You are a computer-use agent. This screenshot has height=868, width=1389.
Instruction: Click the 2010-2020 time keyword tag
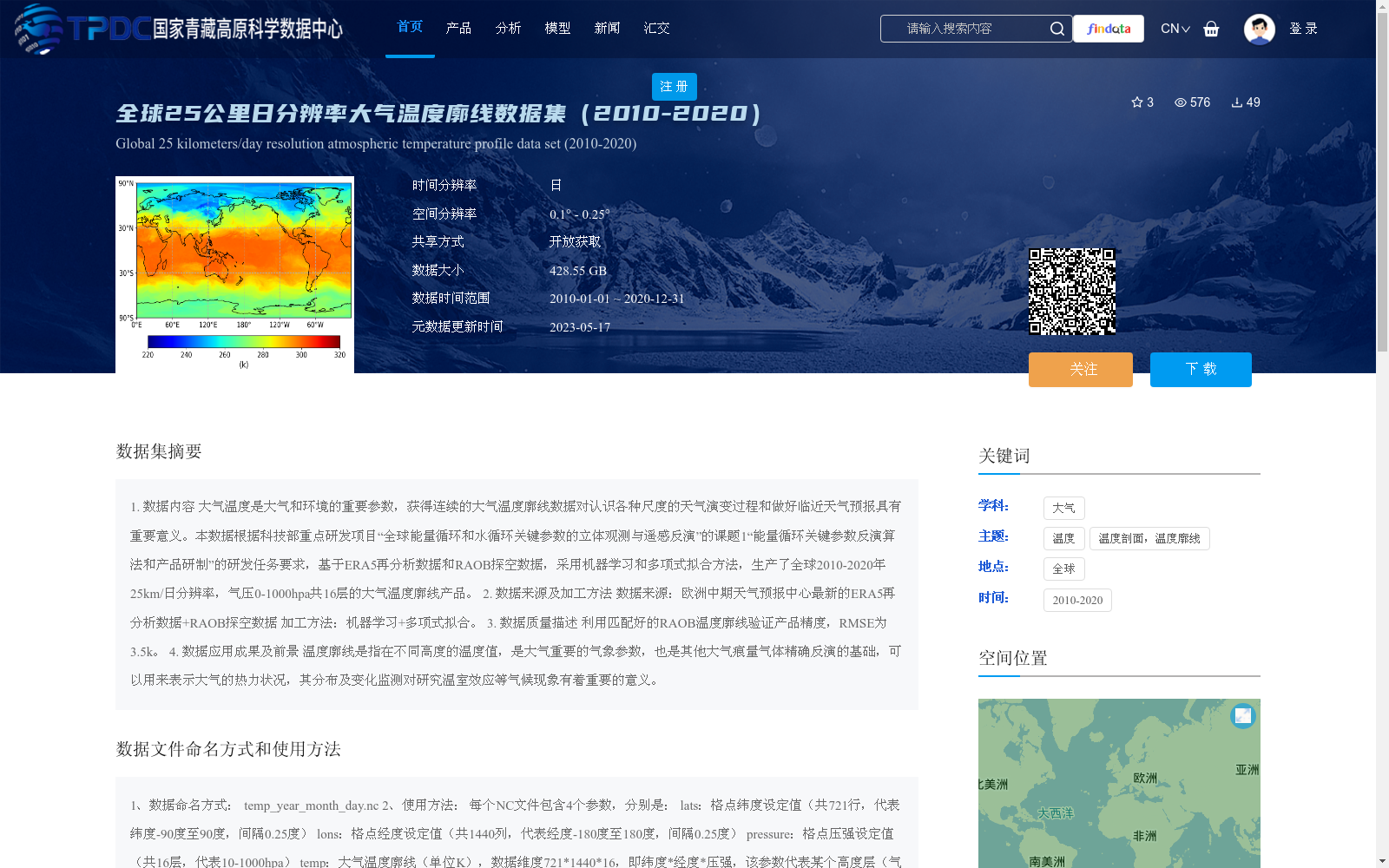click(1077, 600)
